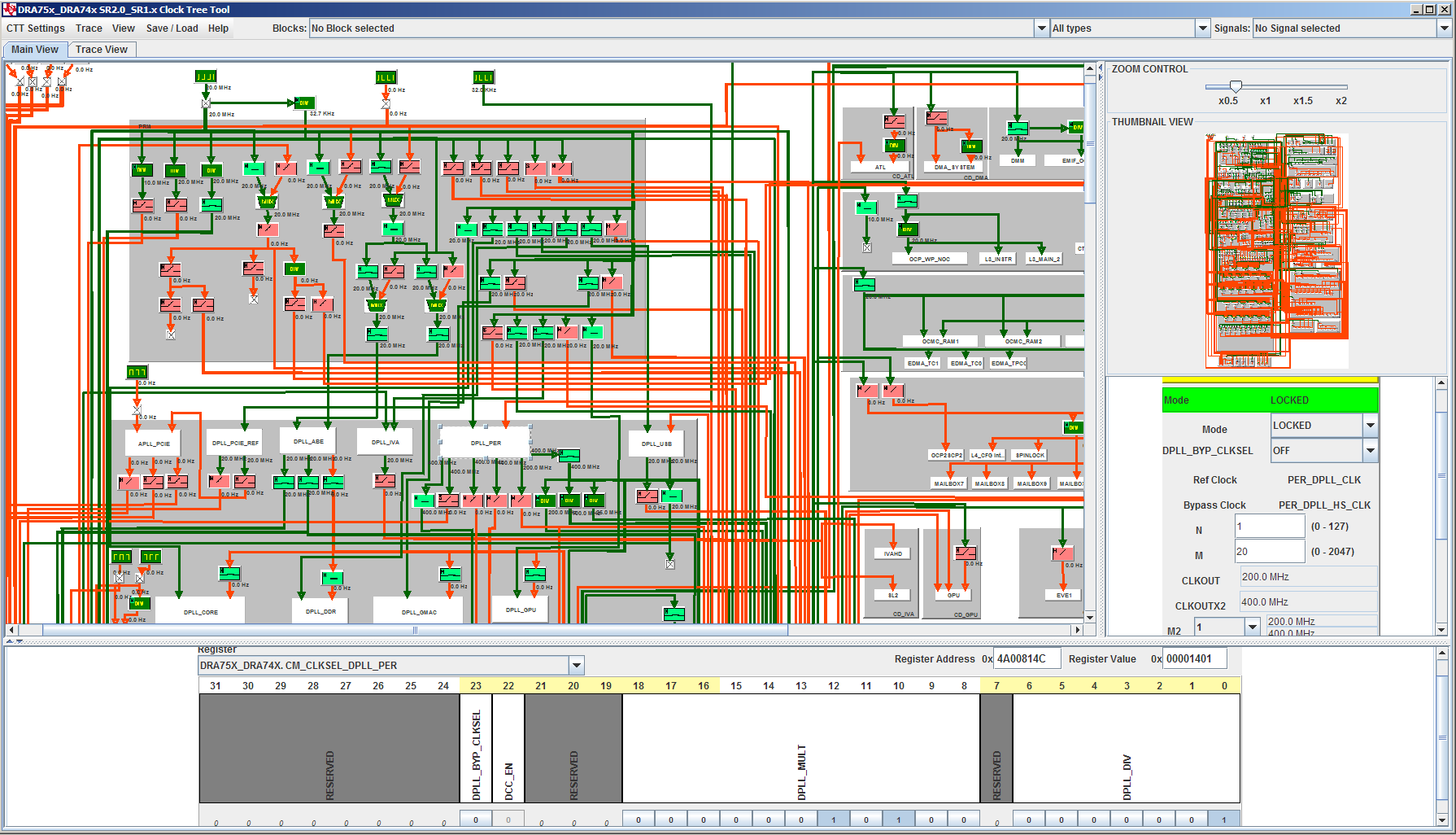Toggle register bit 3 value
This screenshot has width=1456, height=835.
click(x=1127, y=819)
